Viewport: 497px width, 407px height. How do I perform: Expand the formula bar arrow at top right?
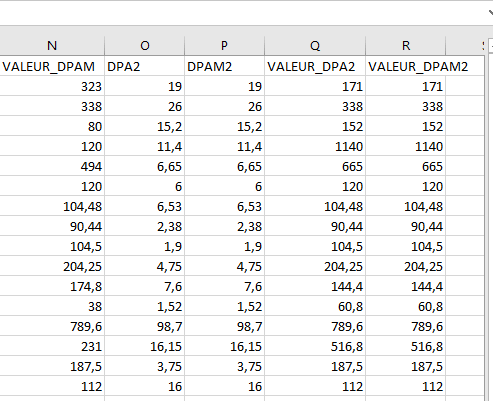click(491, 13)
